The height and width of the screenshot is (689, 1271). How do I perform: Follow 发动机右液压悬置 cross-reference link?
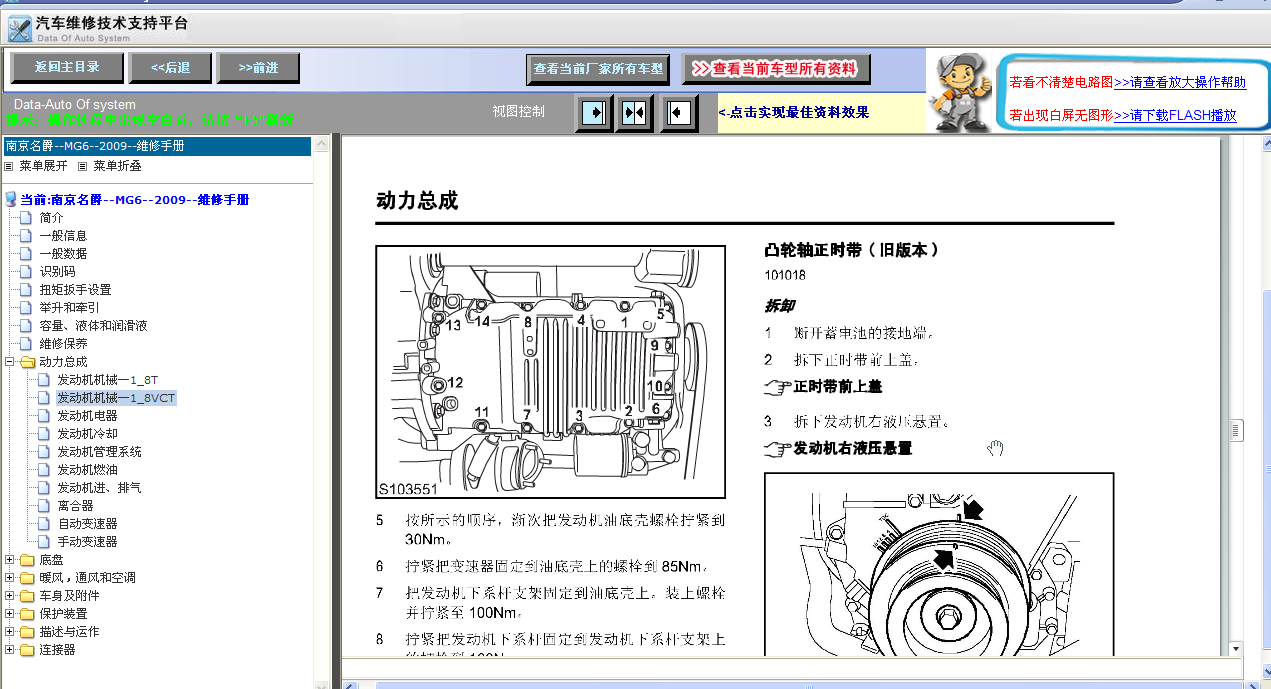coord(852,449)
